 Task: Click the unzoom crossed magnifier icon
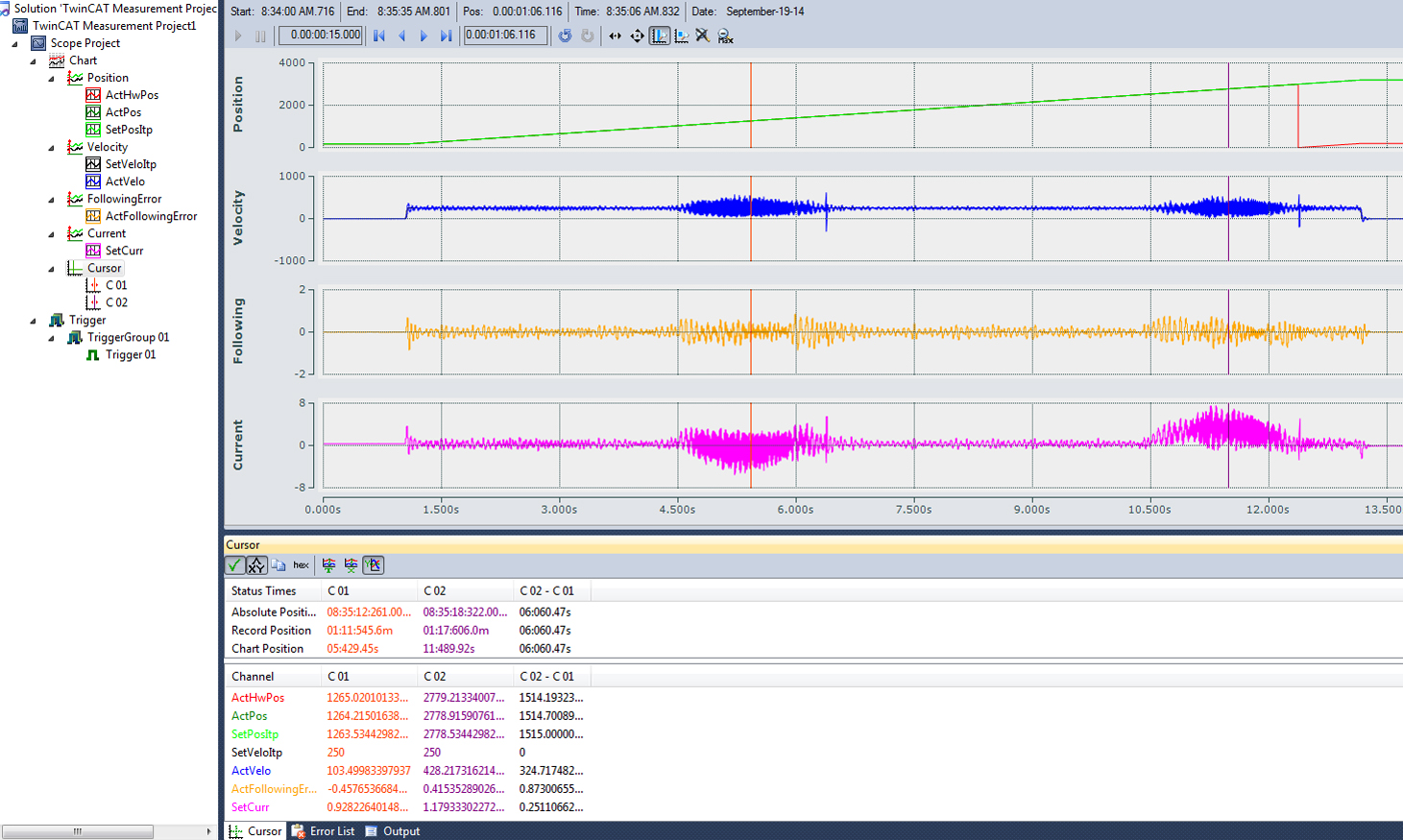pos(703,36)
